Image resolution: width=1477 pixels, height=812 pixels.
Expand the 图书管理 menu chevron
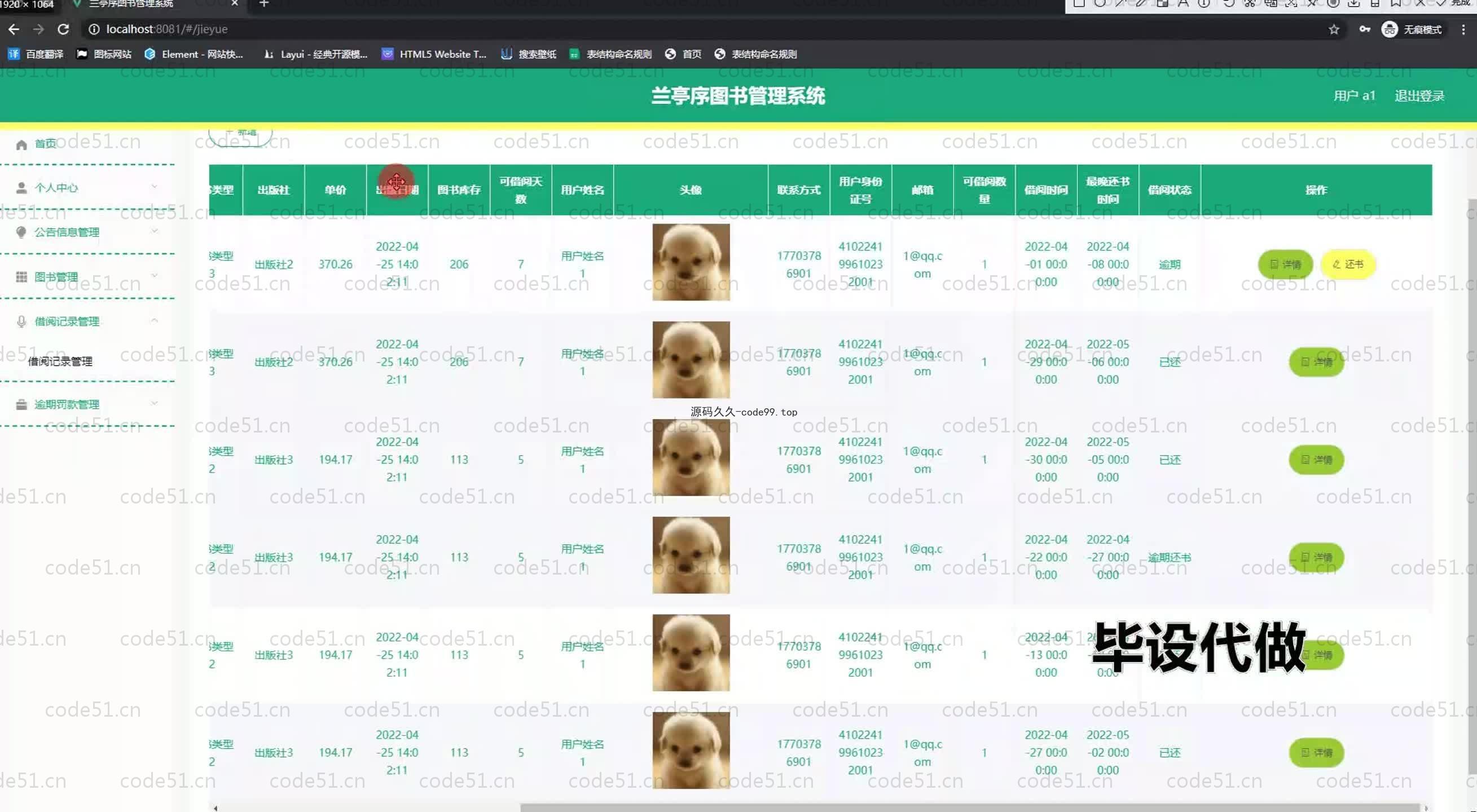tap(154, 276)
